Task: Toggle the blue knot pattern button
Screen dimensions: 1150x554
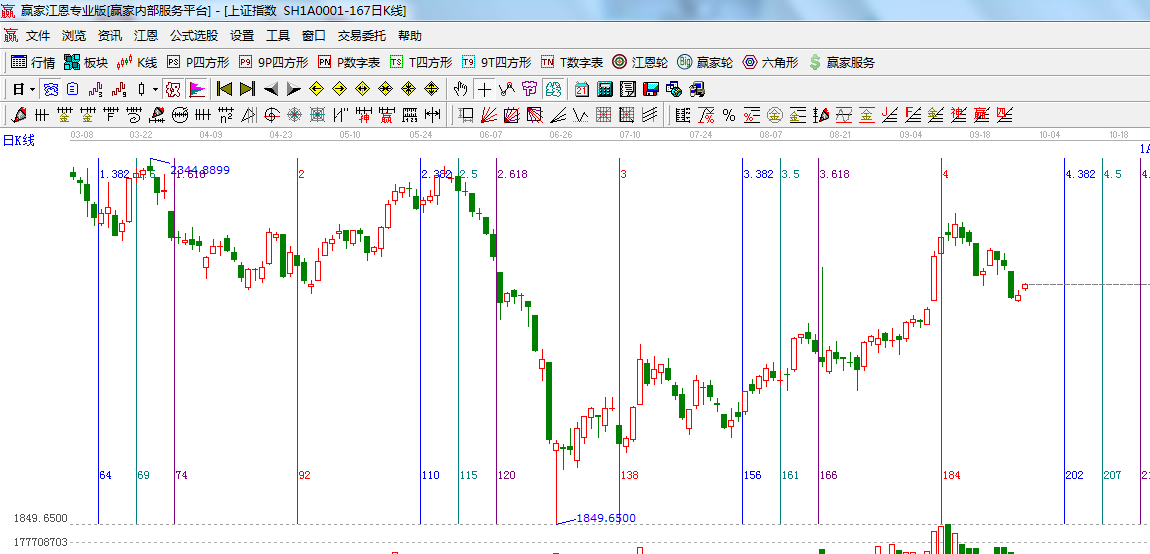Action: coord(50,89)
